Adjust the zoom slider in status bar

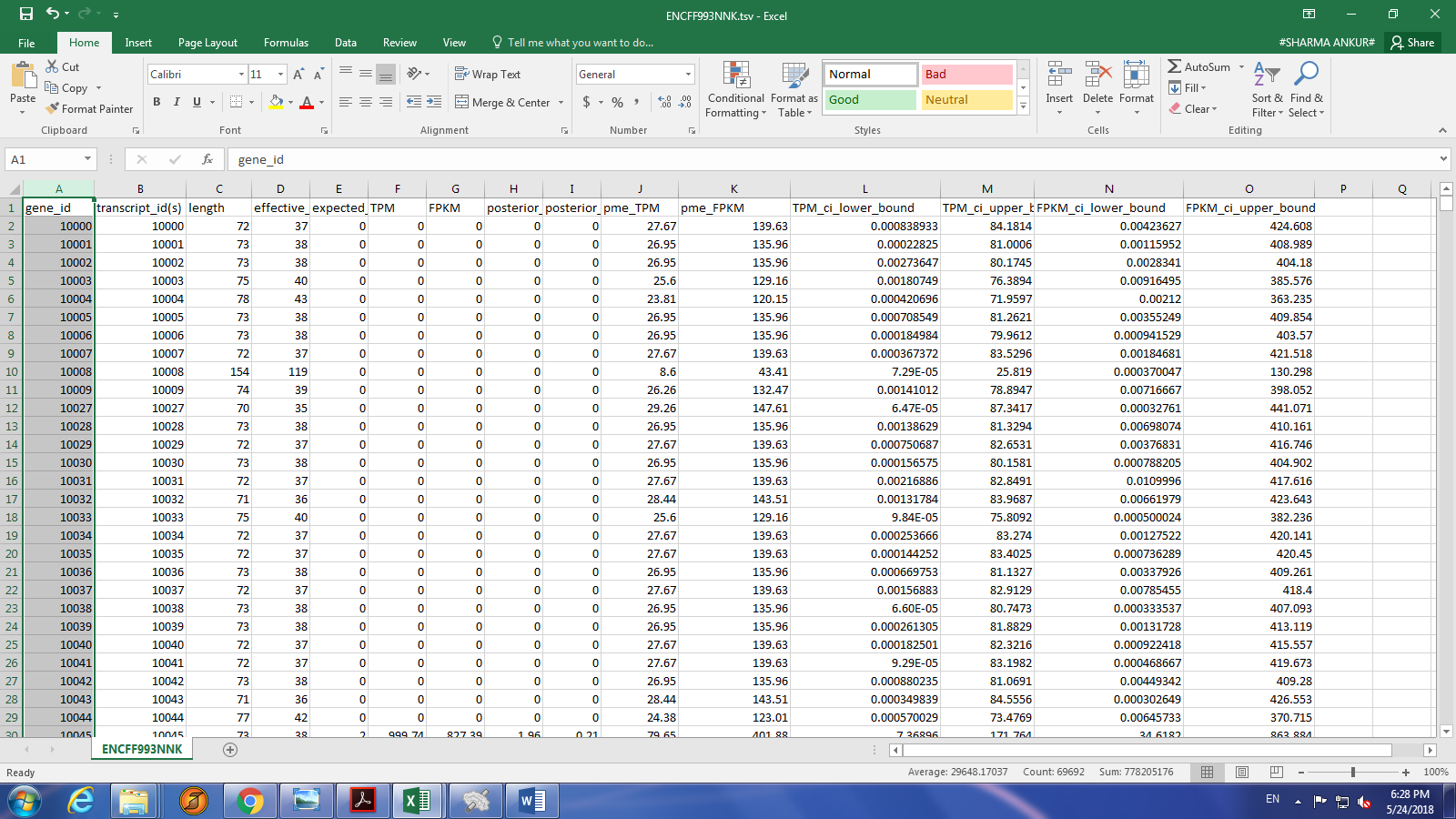click(x=1353, y=772)
